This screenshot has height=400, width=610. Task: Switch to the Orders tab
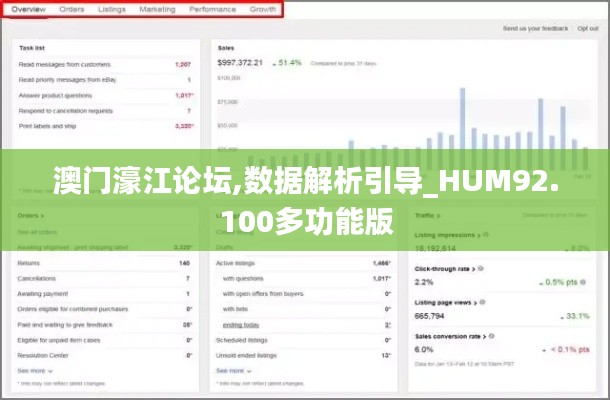click(71, 9)
